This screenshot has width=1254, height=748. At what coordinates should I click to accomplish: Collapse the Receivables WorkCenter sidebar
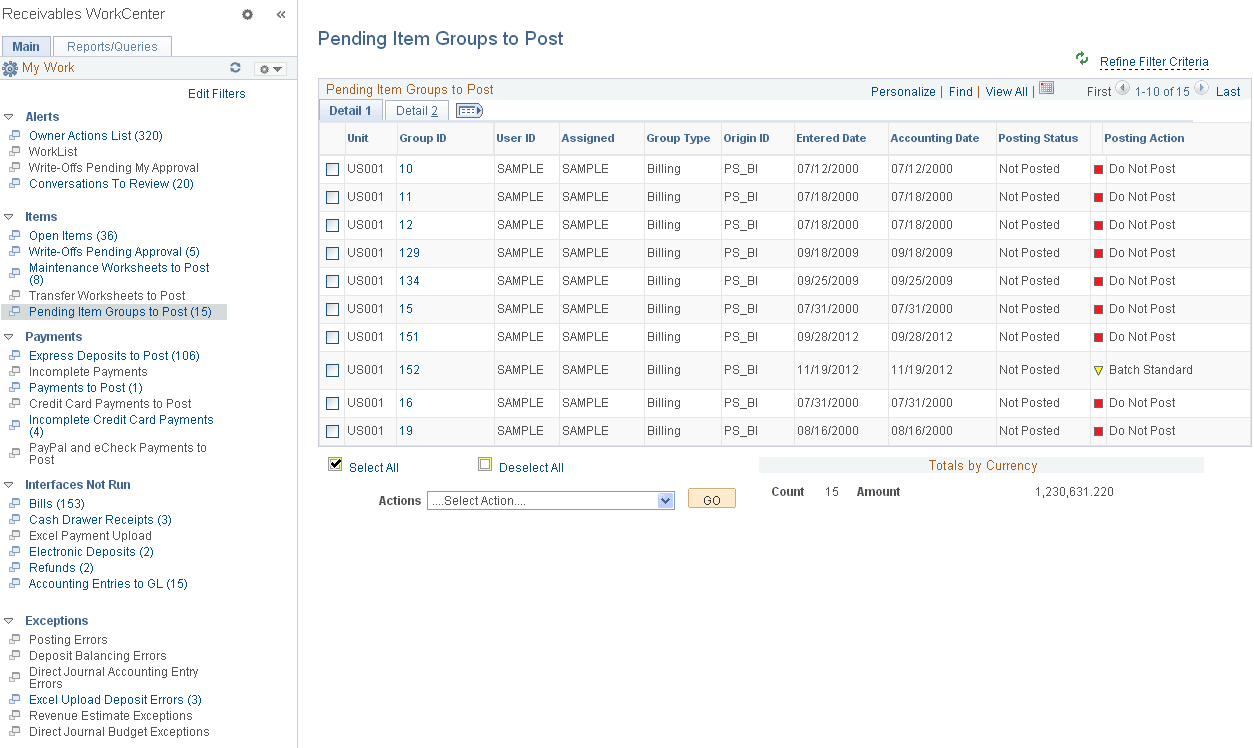(280, 14)
